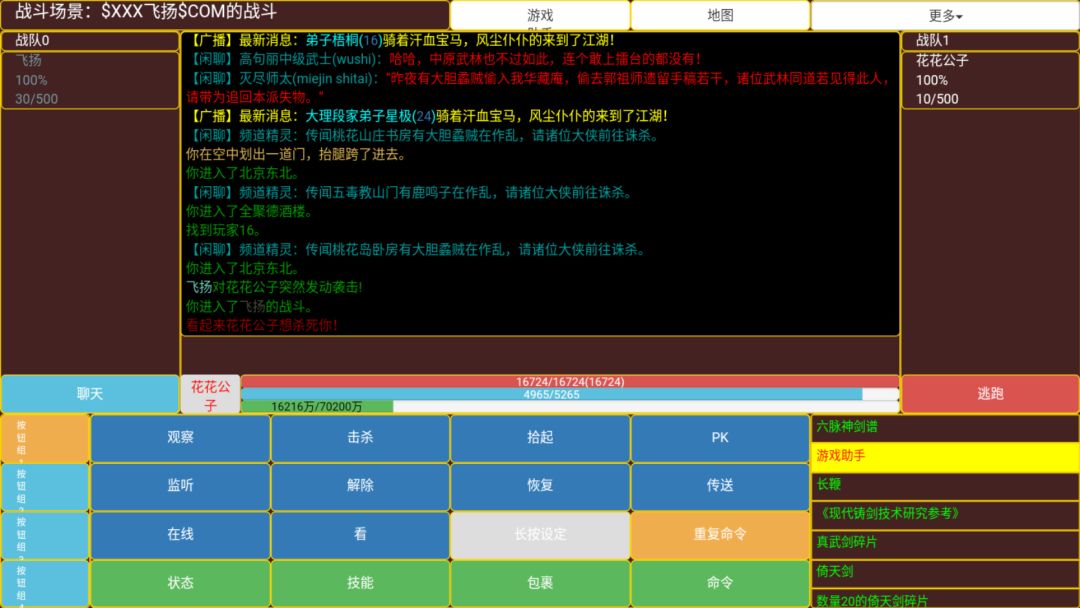This screenshot has height=608, width=1080.
Task: Open the 包裹 inventory
Action: 539,583
